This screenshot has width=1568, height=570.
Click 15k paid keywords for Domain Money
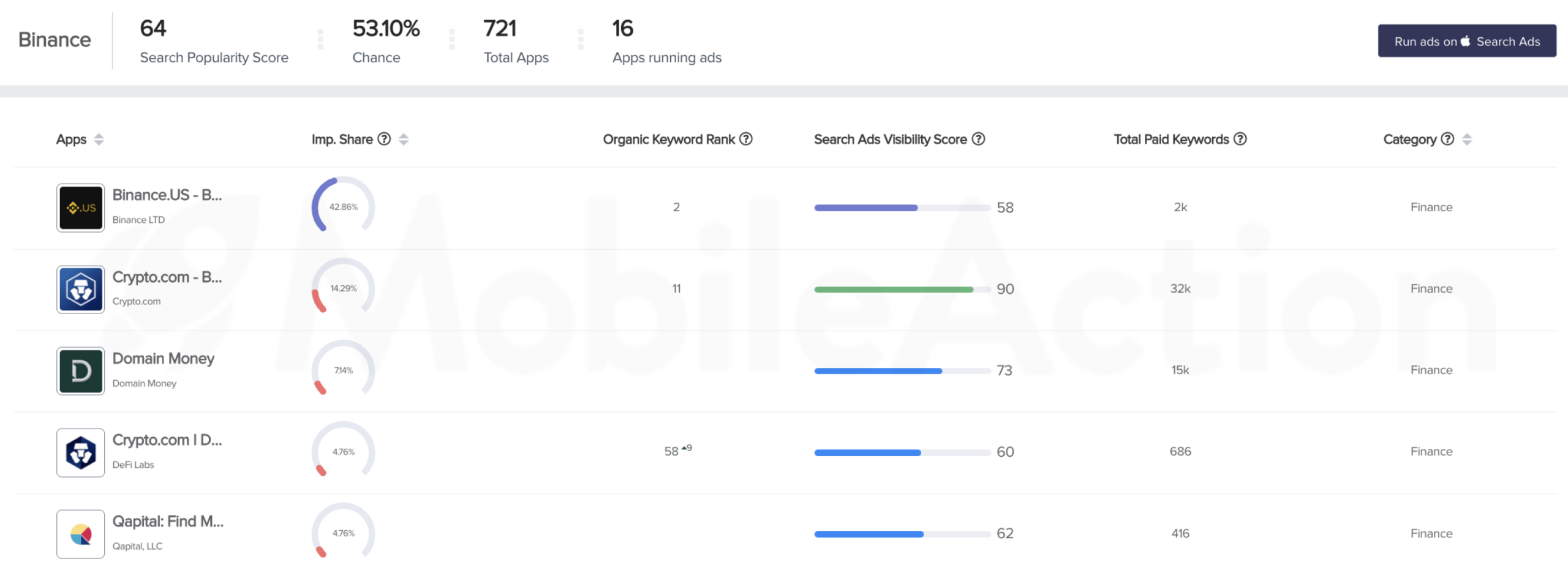(x=1180, y=370)
